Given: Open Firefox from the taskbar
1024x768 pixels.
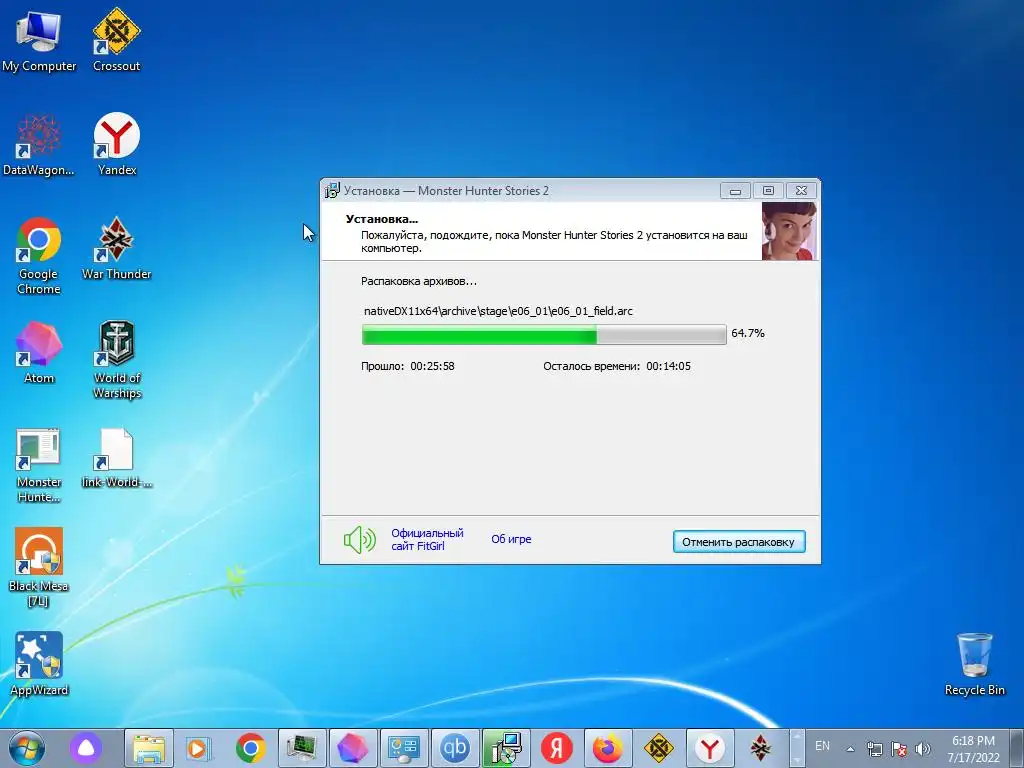Looking at the screenshot, I should point(607,748).
